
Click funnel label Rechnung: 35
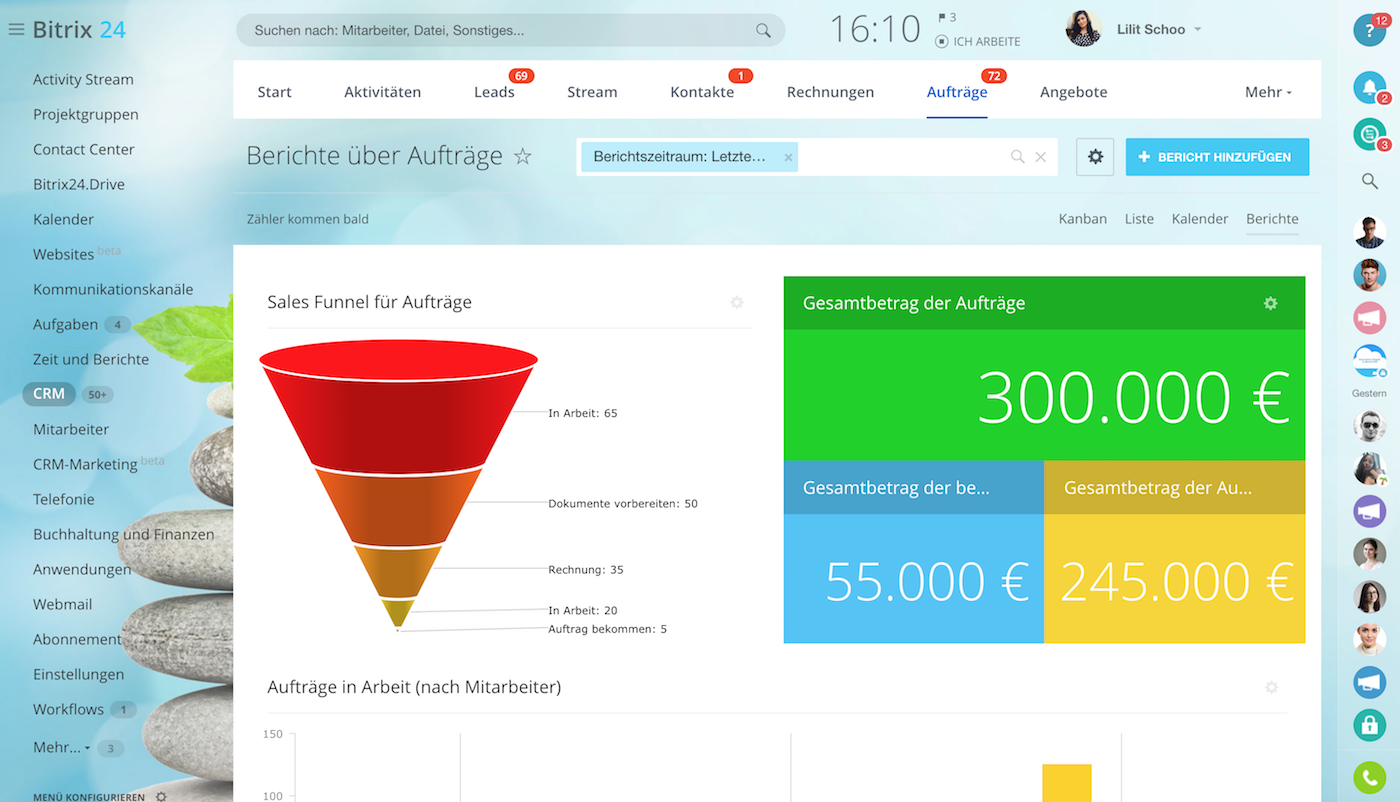click(586, 570)
